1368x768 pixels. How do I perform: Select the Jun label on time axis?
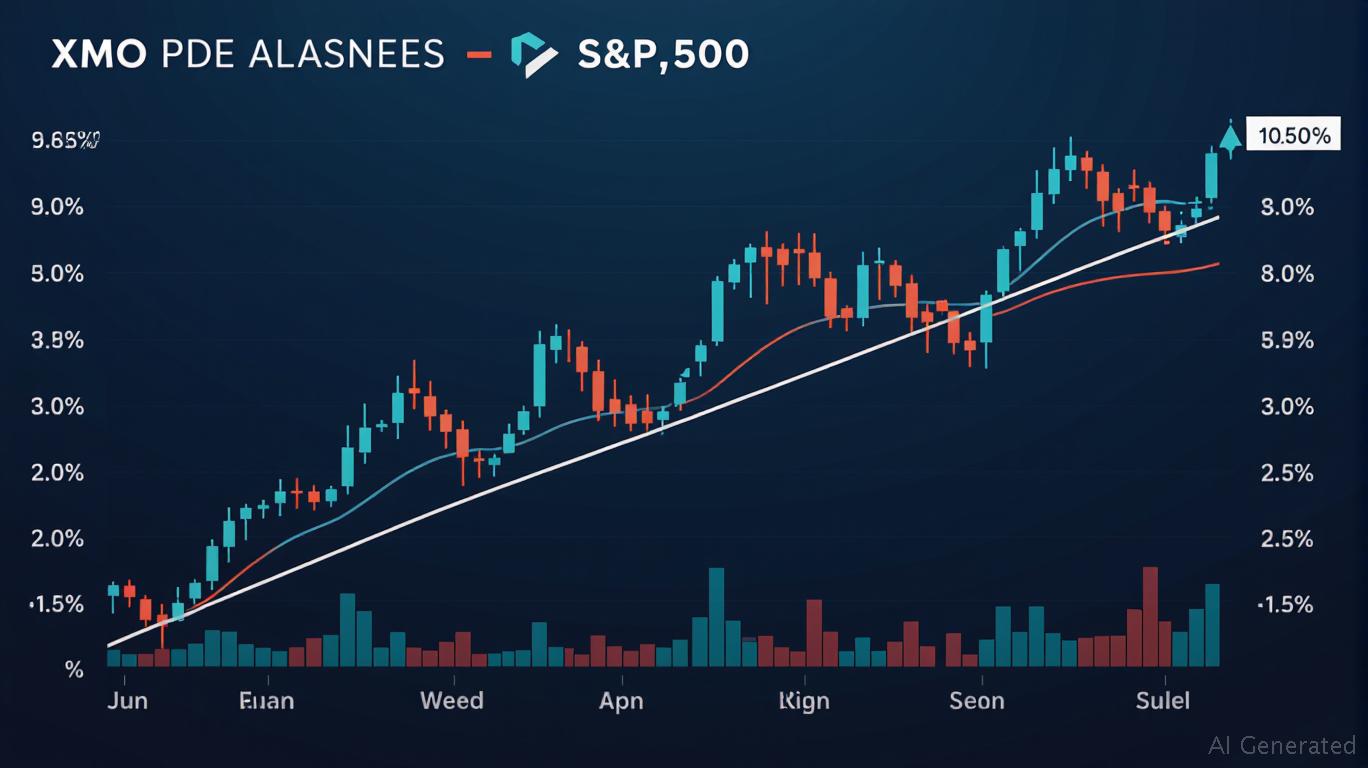tap(127, 700)
